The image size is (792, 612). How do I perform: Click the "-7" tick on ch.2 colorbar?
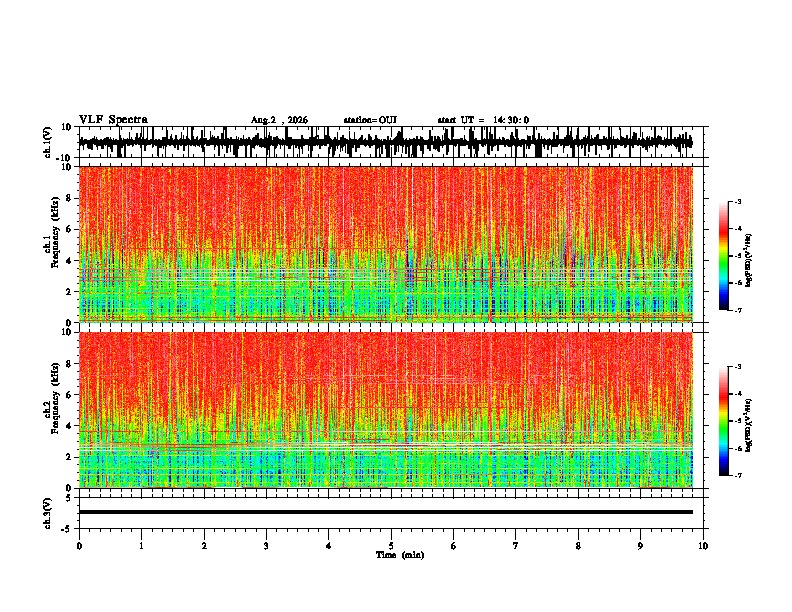[x=737, y=476]
